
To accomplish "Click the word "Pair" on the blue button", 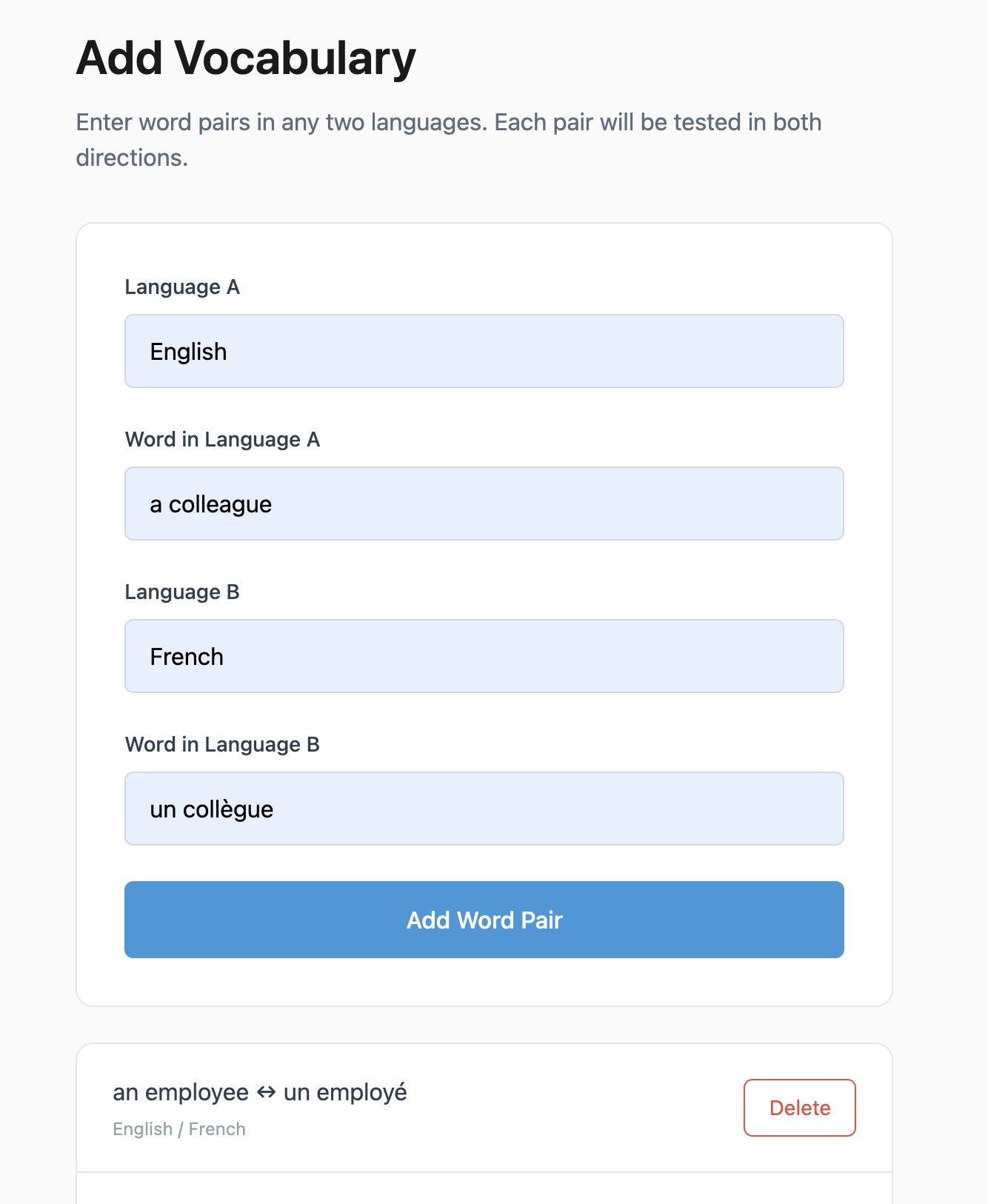I will [541, 920].
